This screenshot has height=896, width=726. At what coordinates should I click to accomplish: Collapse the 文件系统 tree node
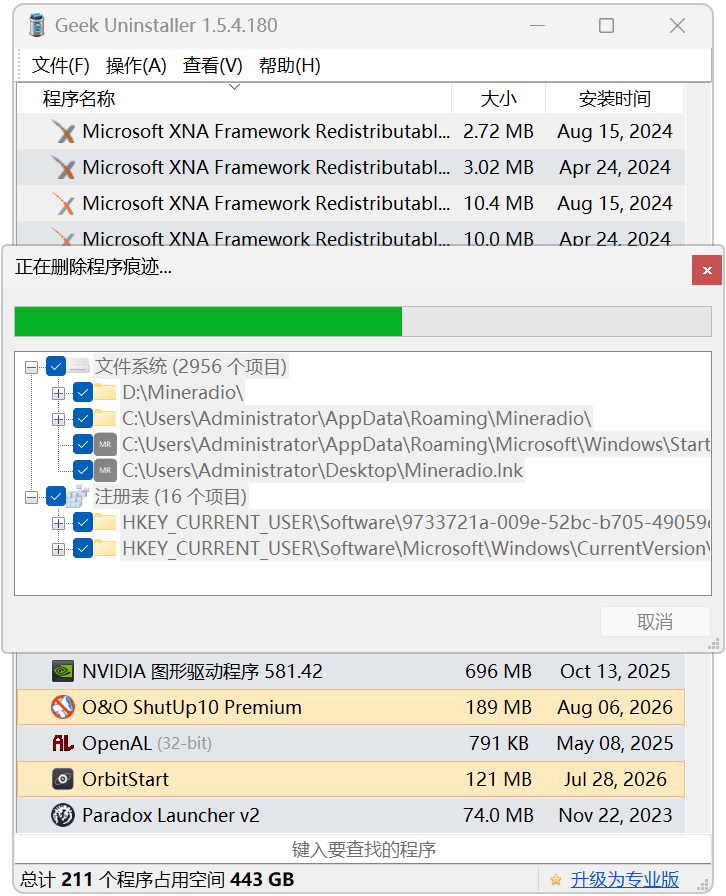(31, 367)
